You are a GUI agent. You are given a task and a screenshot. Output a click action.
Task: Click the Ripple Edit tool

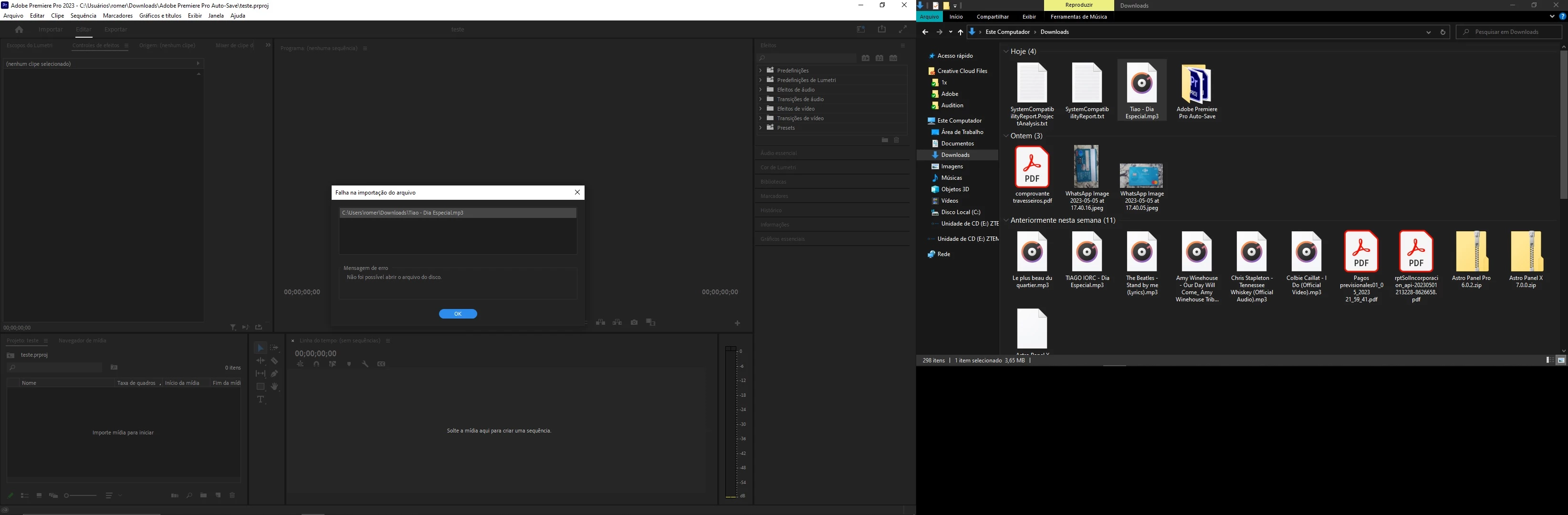[x=261, y=360]
